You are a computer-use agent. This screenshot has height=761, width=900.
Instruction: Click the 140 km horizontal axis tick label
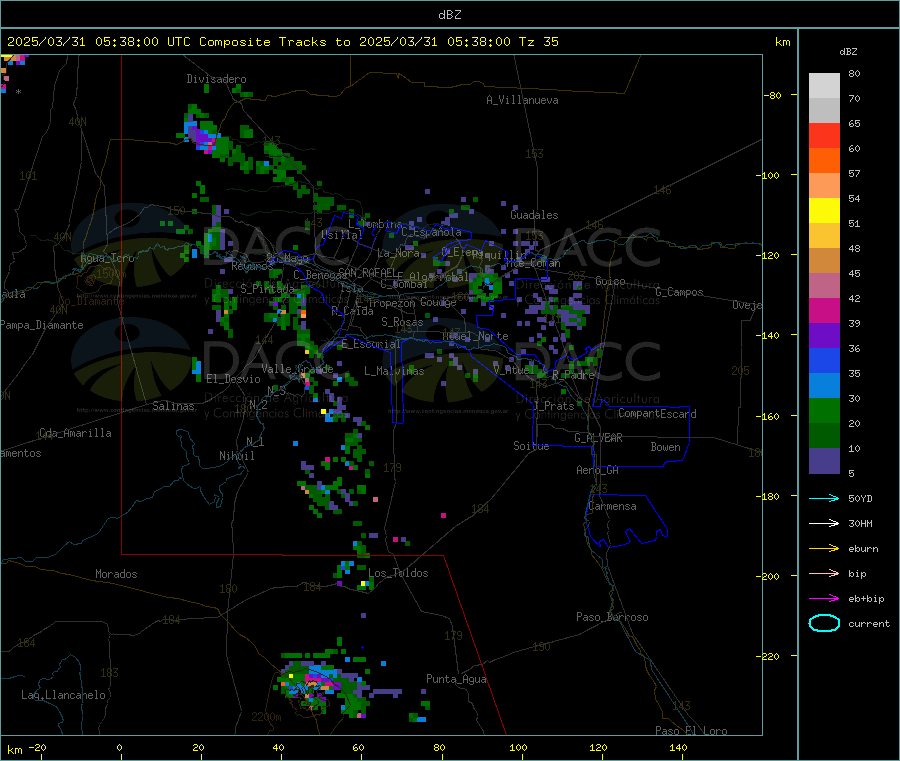678,747
